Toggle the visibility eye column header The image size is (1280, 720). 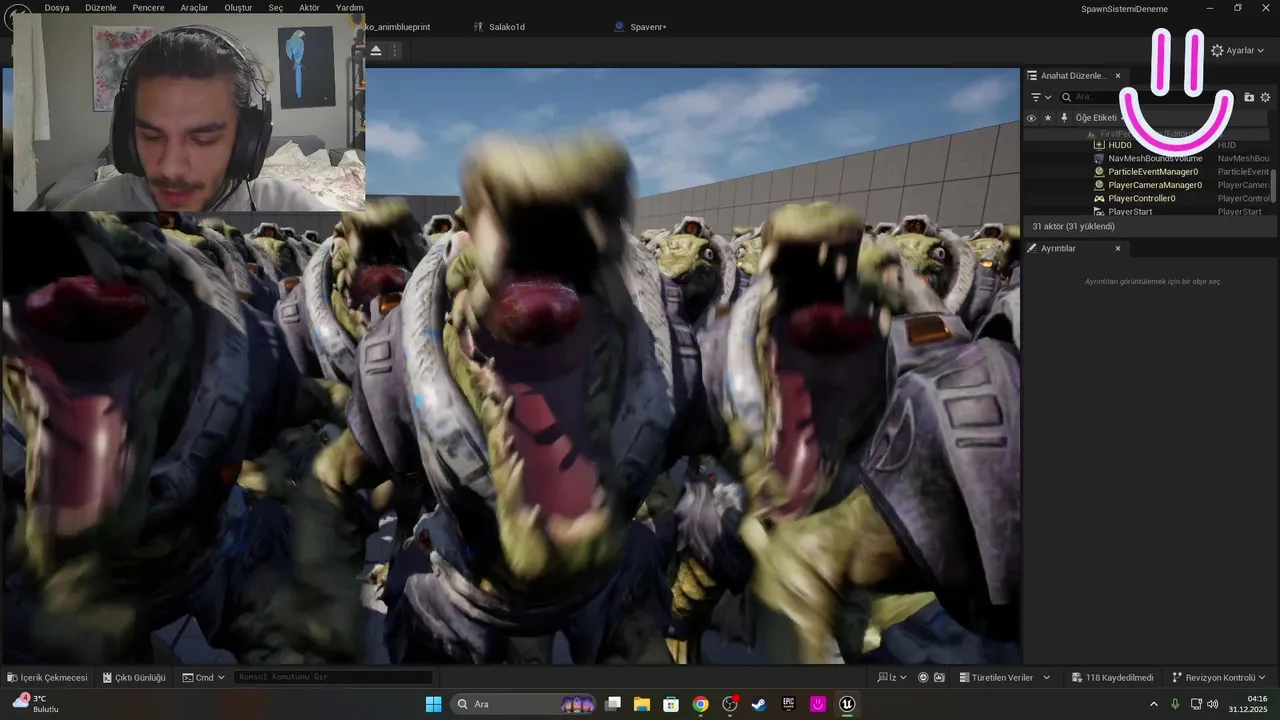coord(1031,118)
